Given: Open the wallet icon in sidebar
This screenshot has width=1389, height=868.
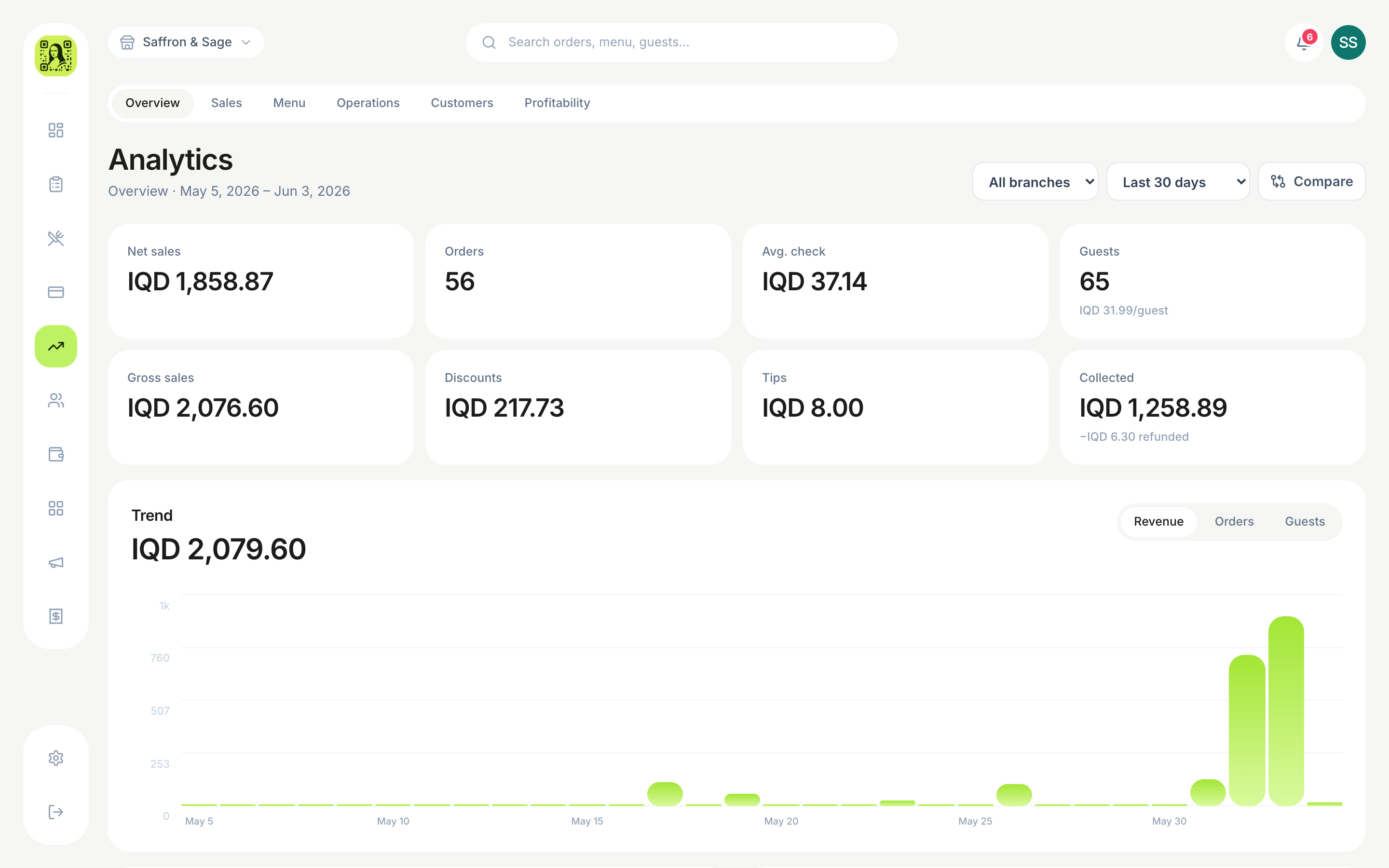Looking at the screenshot, I should pos(55,454).
